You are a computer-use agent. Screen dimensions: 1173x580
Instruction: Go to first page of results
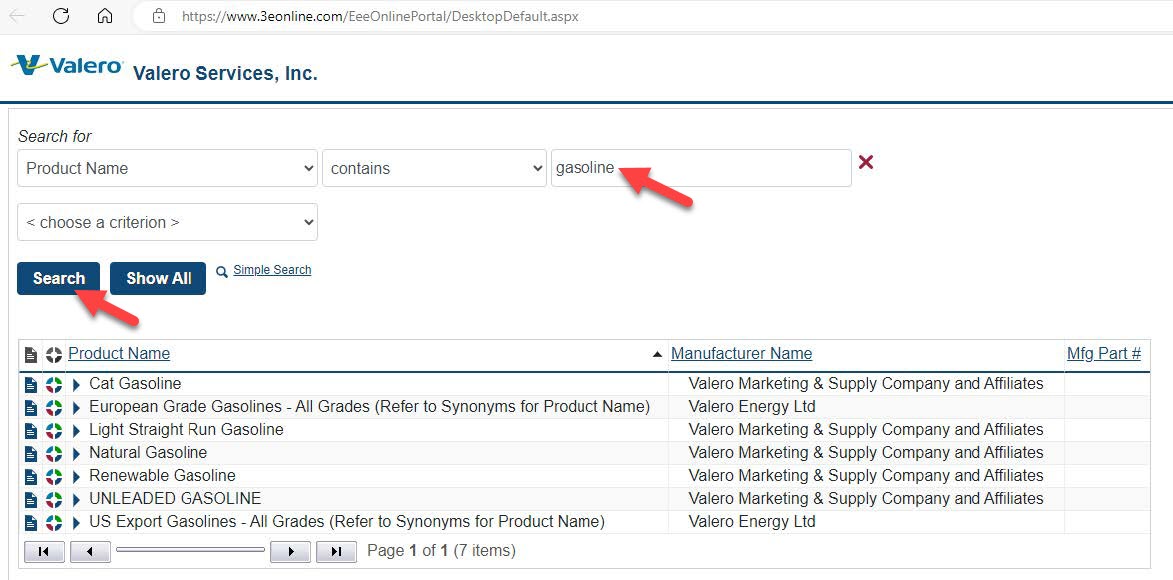point(45,552)
